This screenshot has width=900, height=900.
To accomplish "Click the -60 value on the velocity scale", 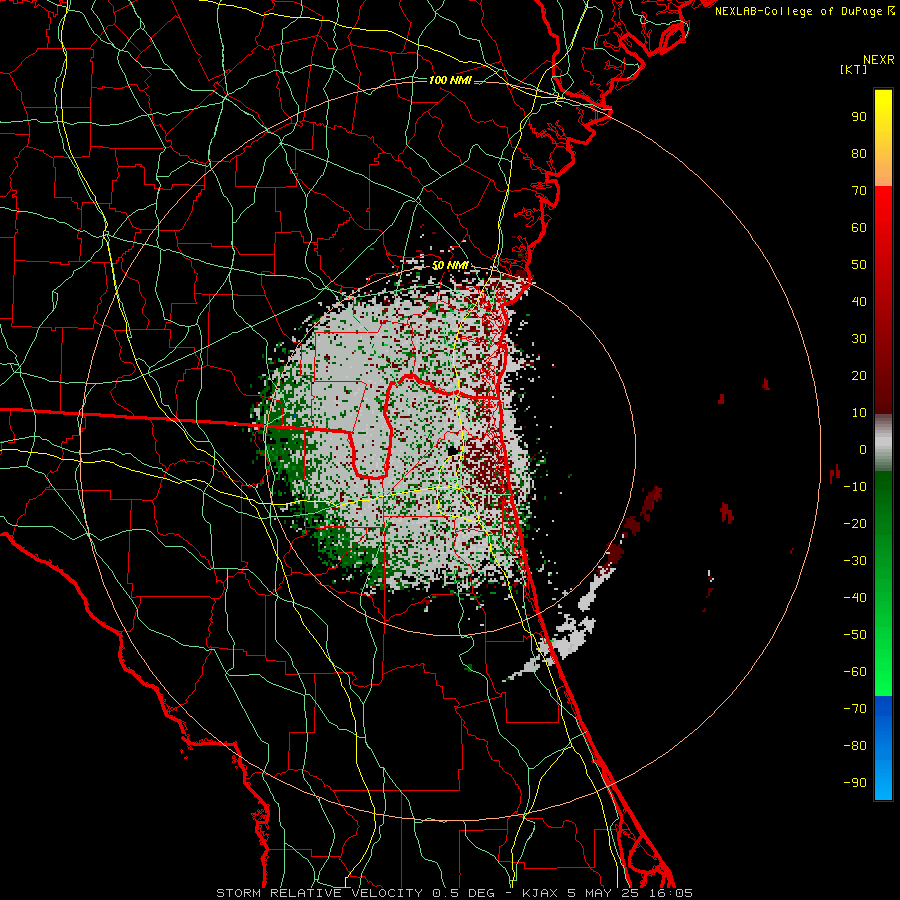I will [x=855, y=672].
